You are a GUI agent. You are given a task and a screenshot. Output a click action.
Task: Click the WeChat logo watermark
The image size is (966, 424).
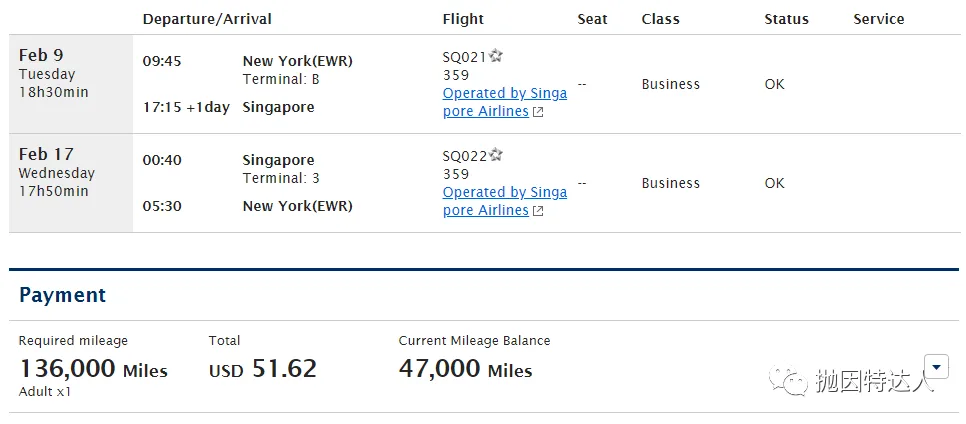pyautogui.click(x=795, y=380)
